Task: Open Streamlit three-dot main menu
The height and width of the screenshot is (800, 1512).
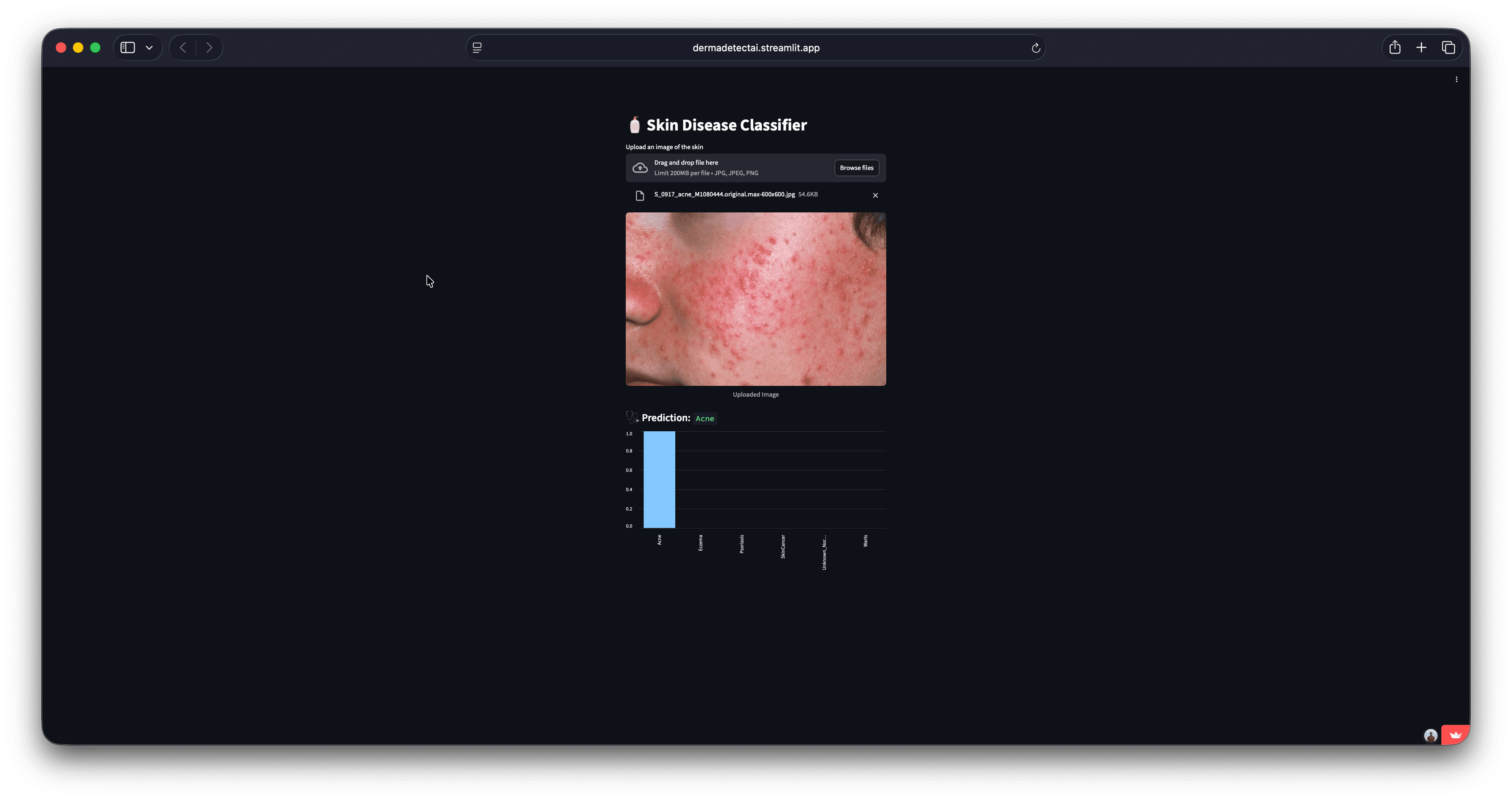Action: [x=1456, y=79]
